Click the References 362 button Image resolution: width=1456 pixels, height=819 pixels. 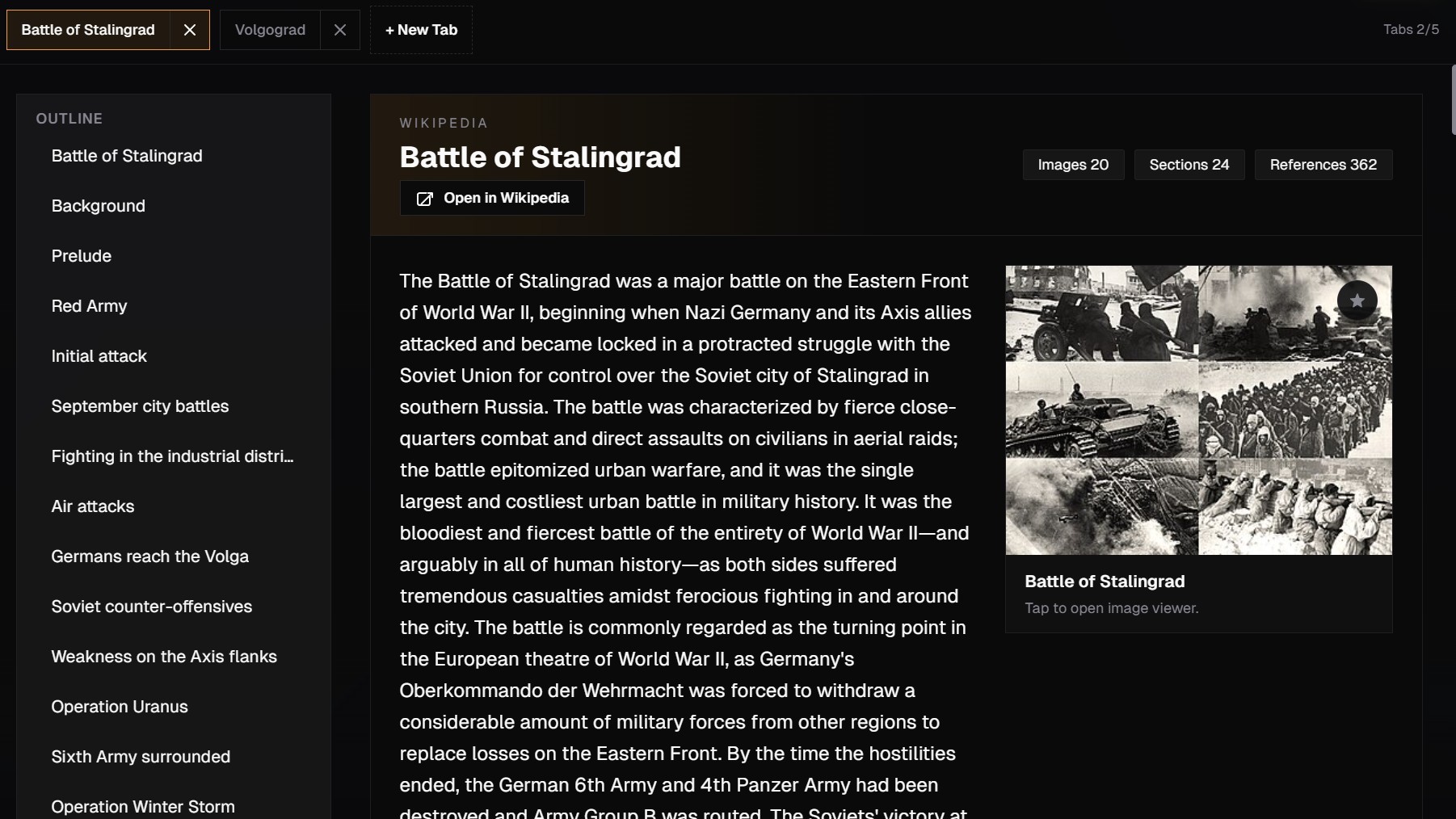pyautogui.click(x=1323, y=165)
